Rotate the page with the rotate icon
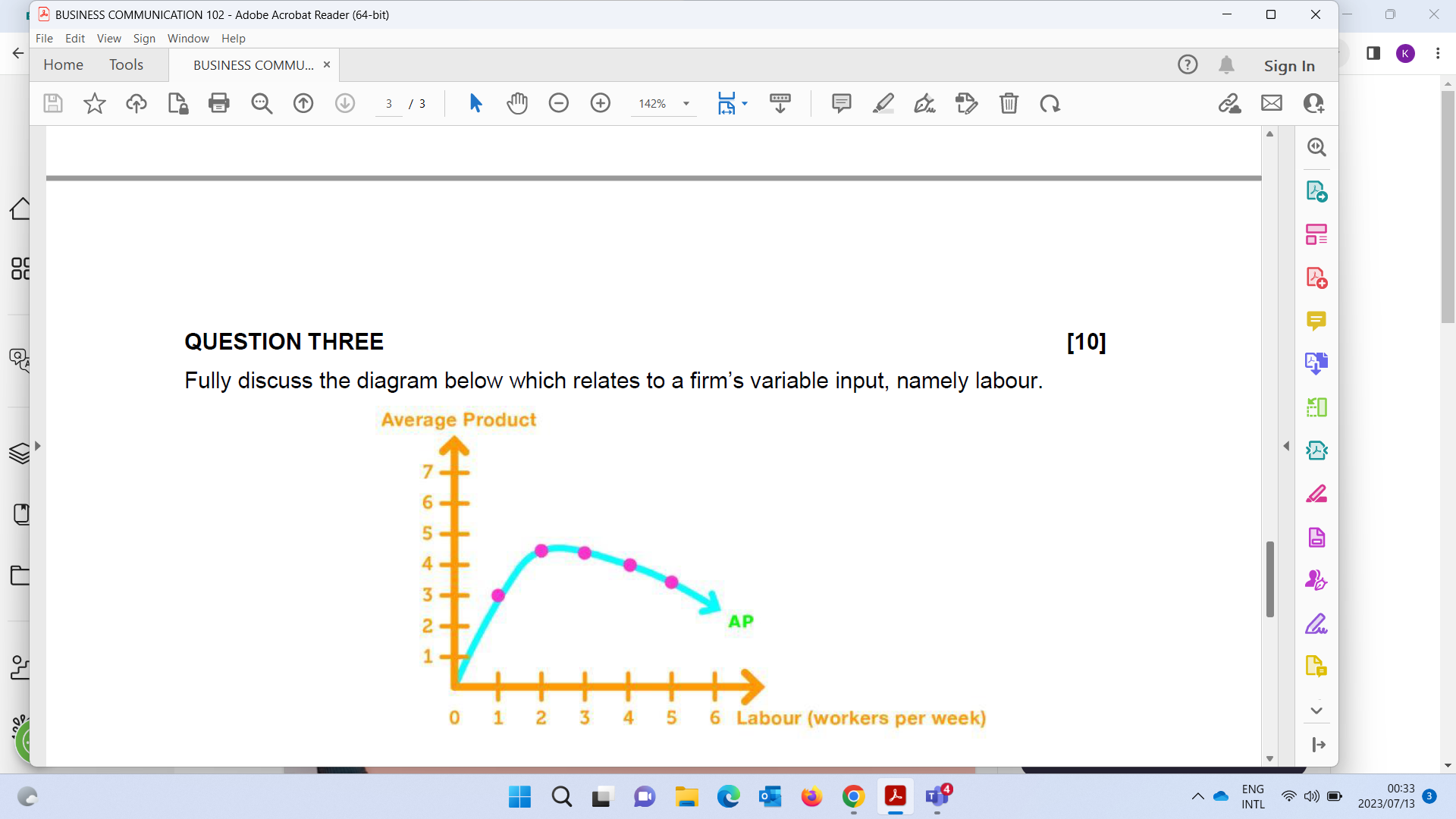 tap(1050, 103)
